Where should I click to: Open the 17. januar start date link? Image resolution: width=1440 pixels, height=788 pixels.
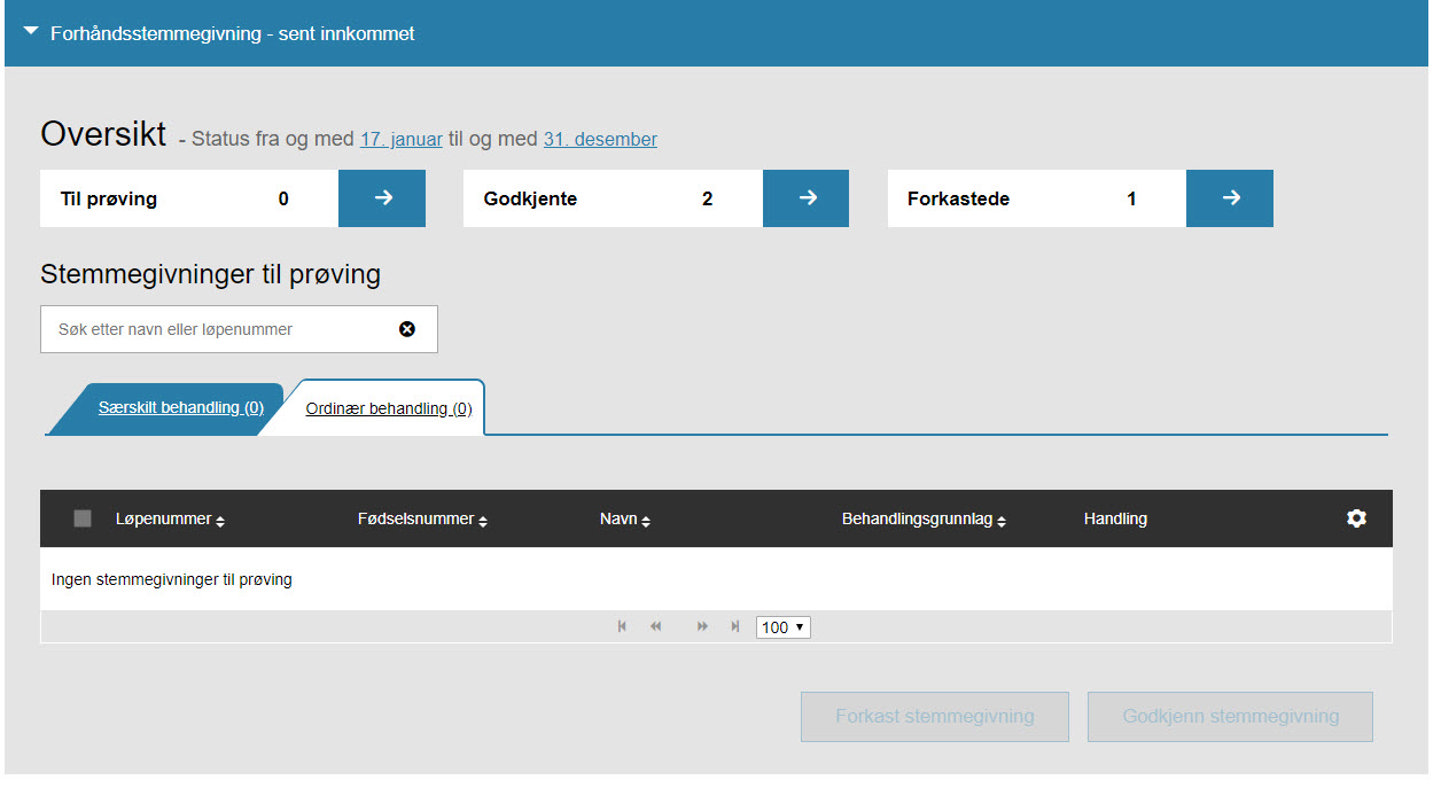[401, 139]
